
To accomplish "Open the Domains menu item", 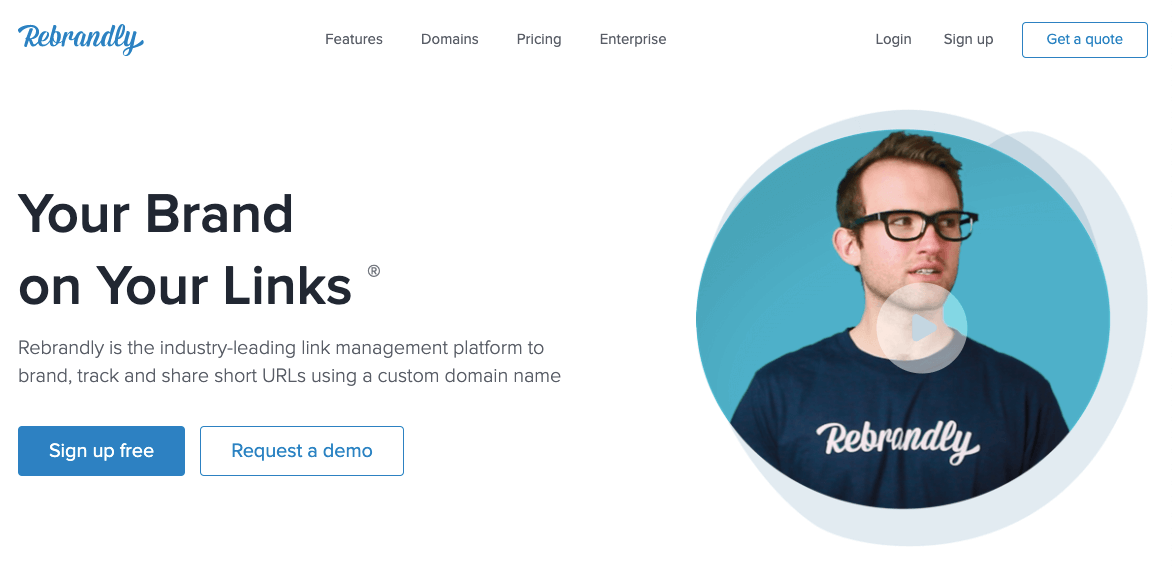I will 449,39.
